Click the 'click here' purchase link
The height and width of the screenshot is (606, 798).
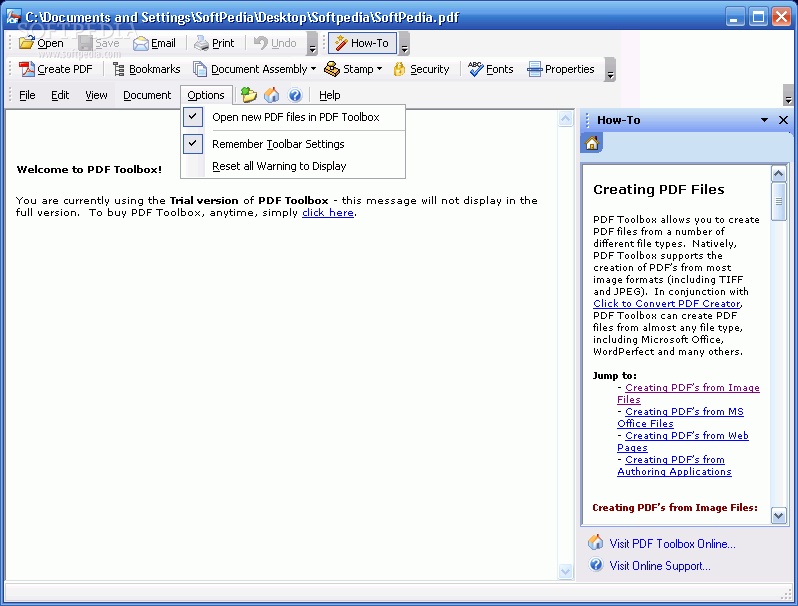[x=328, y=213]
